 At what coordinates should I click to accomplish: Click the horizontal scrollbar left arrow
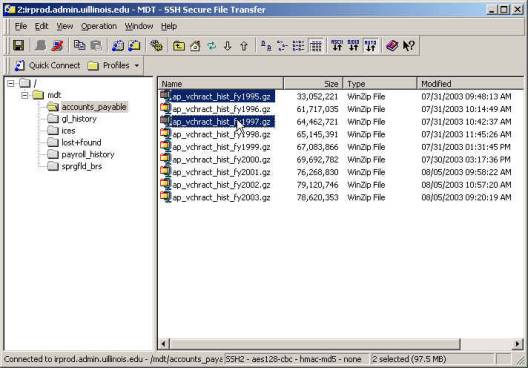[164, 344]
